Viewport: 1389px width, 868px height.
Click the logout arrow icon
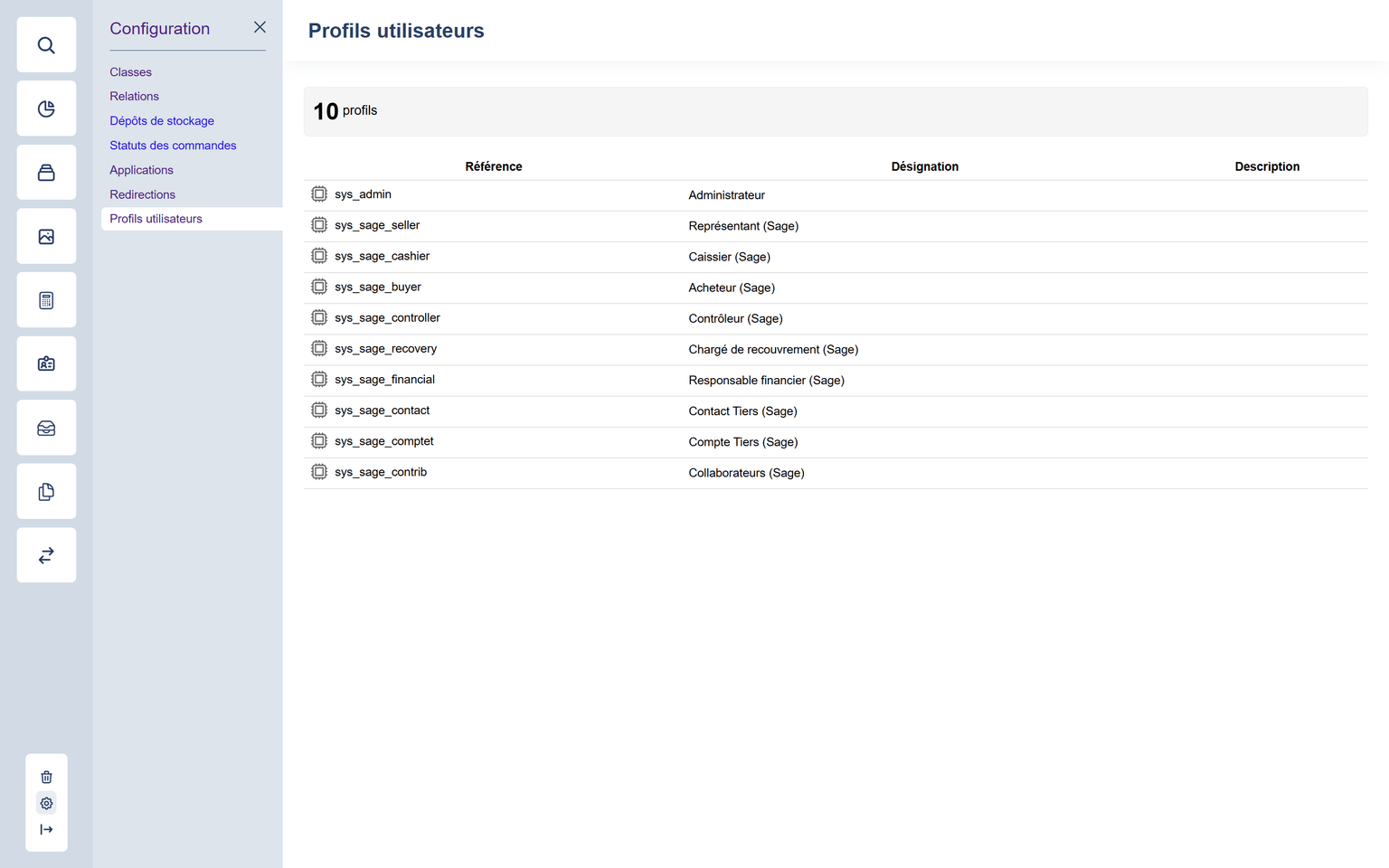[x=46, y=829]
